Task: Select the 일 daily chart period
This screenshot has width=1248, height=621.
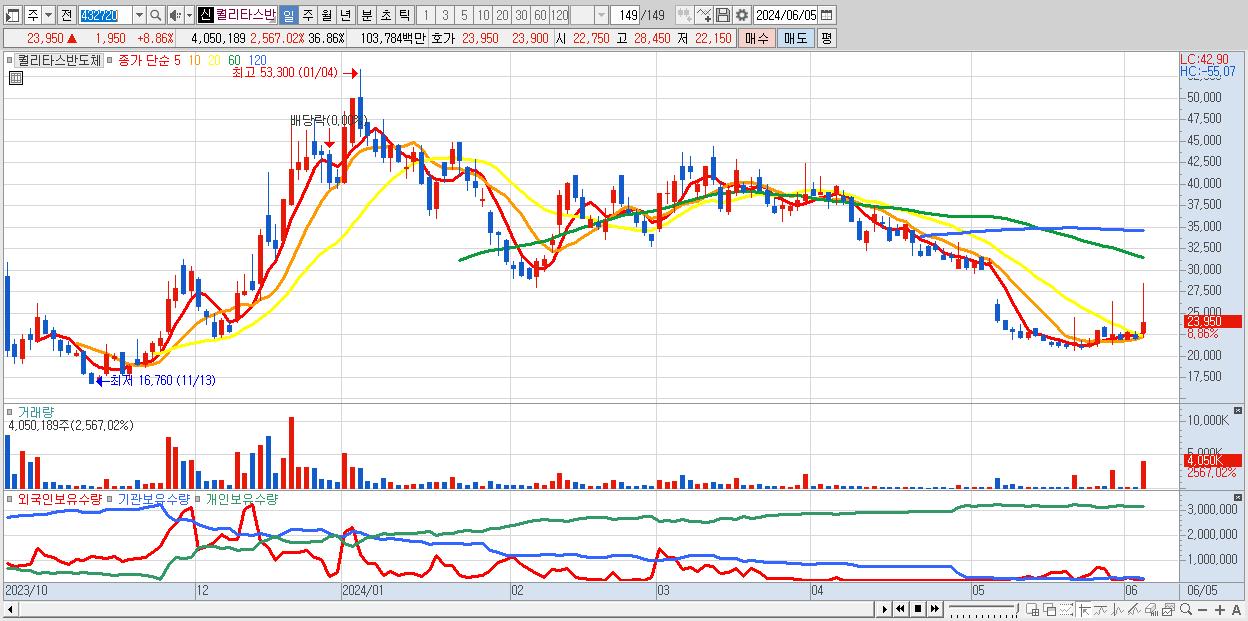Action: [x=288, y=15]
